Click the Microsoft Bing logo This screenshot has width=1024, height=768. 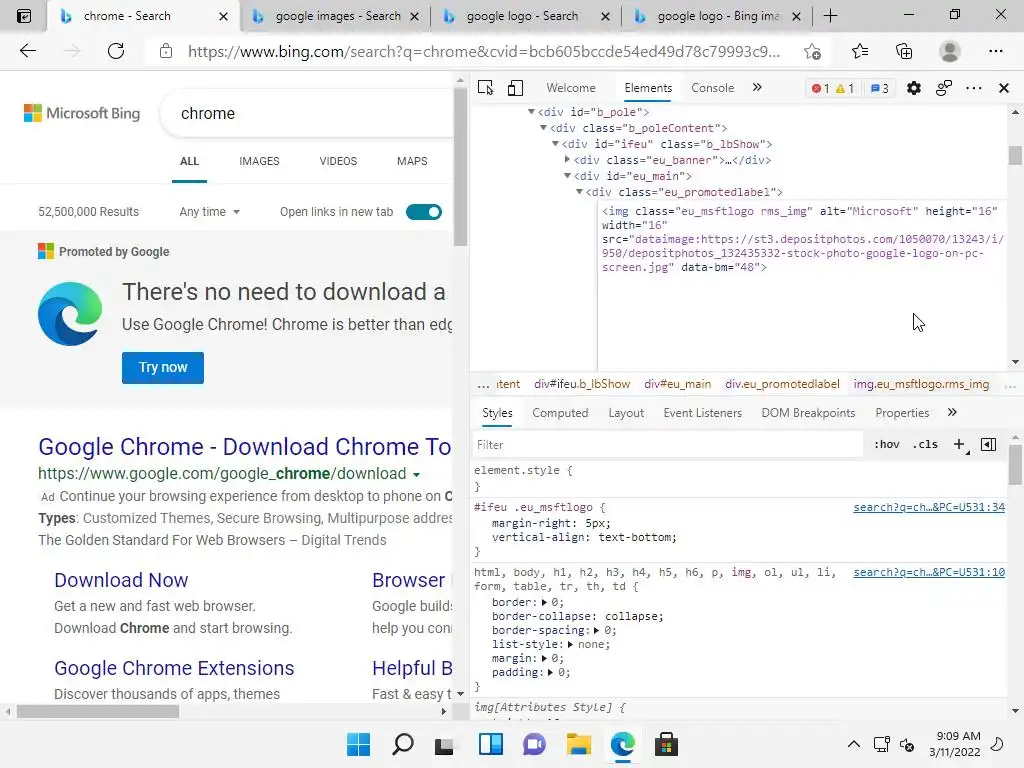pyautogui.click(x=82, y=113)
